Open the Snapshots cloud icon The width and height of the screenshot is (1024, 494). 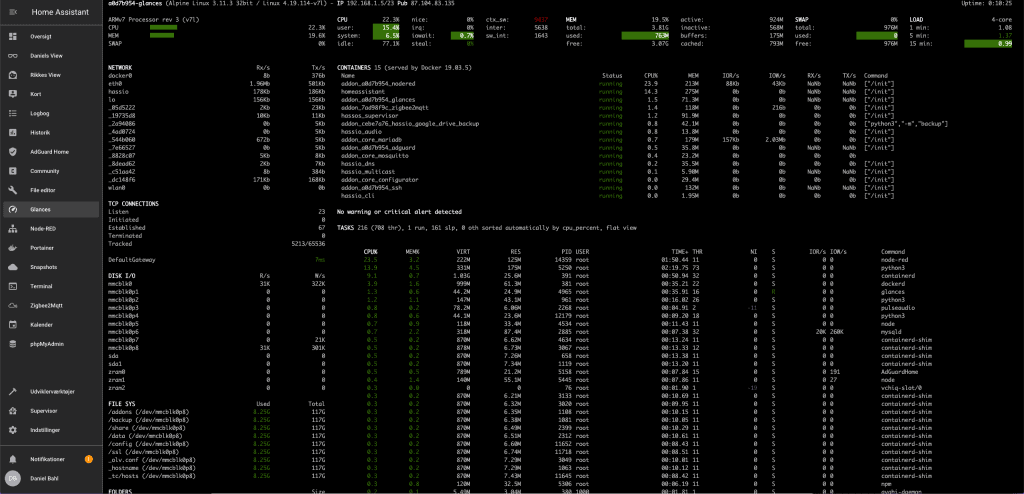point(12,267)
